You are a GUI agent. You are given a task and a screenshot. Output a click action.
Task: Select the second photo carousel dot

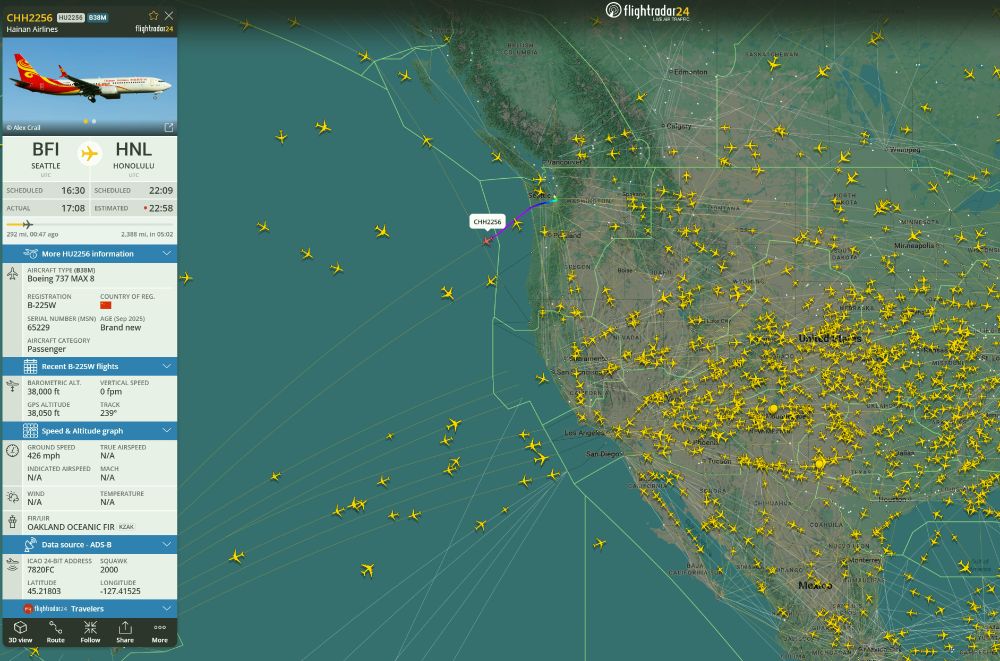(94, 121)
